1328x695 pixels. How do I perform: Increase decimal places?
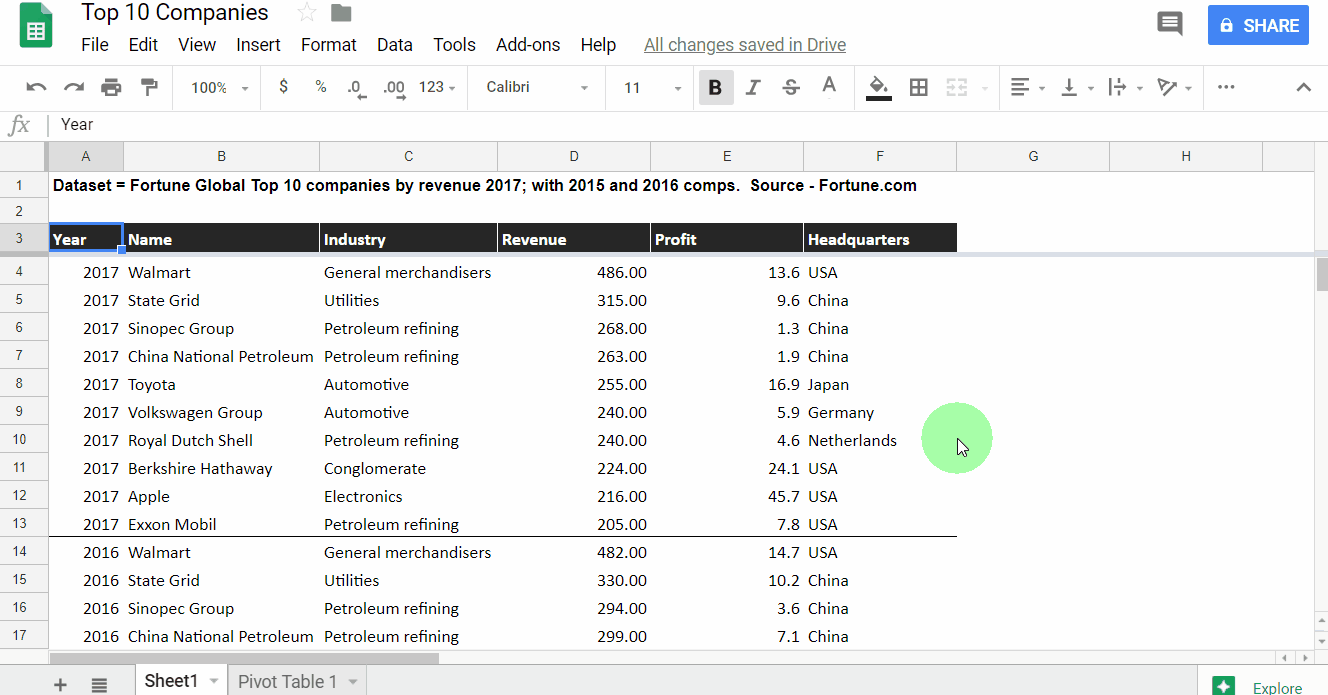pyautogui.click(x=394, y=88)
